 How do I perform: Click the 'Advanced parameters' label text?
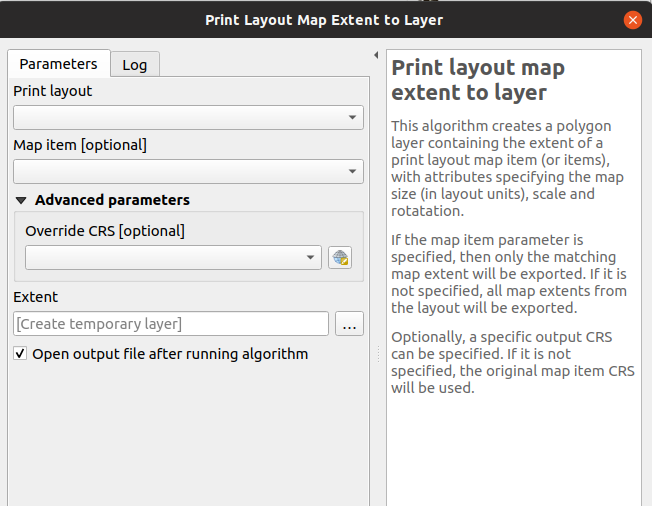(112, 200)
